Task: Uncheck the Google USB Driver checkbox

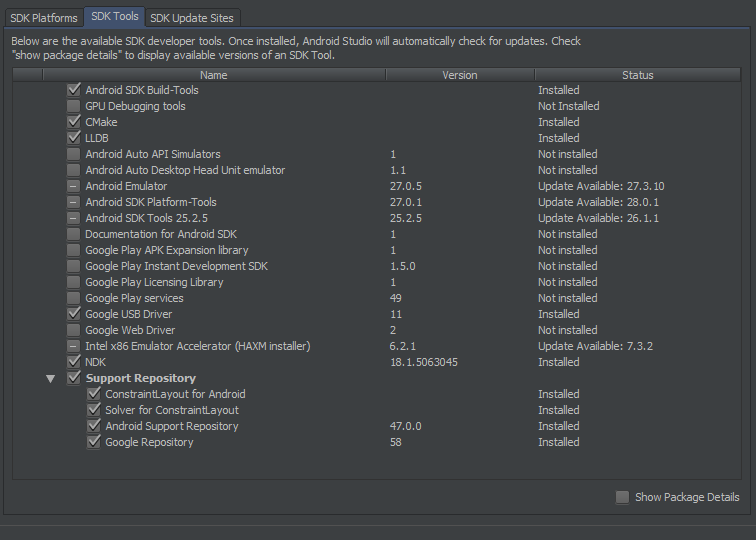Action: 74,314
